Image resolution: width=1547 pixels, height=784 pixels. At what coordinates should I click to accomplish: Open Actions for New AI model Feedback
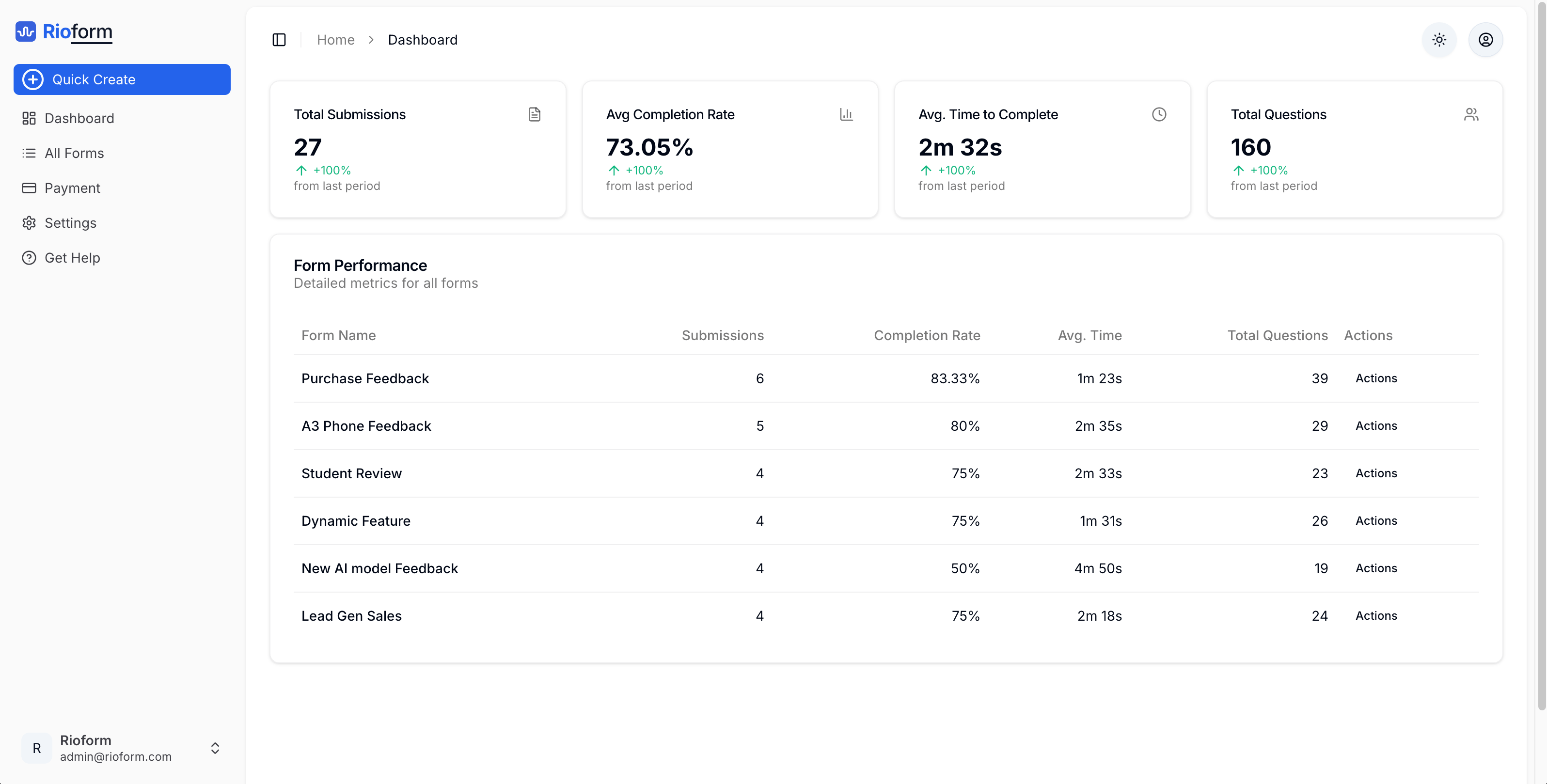1376,568
